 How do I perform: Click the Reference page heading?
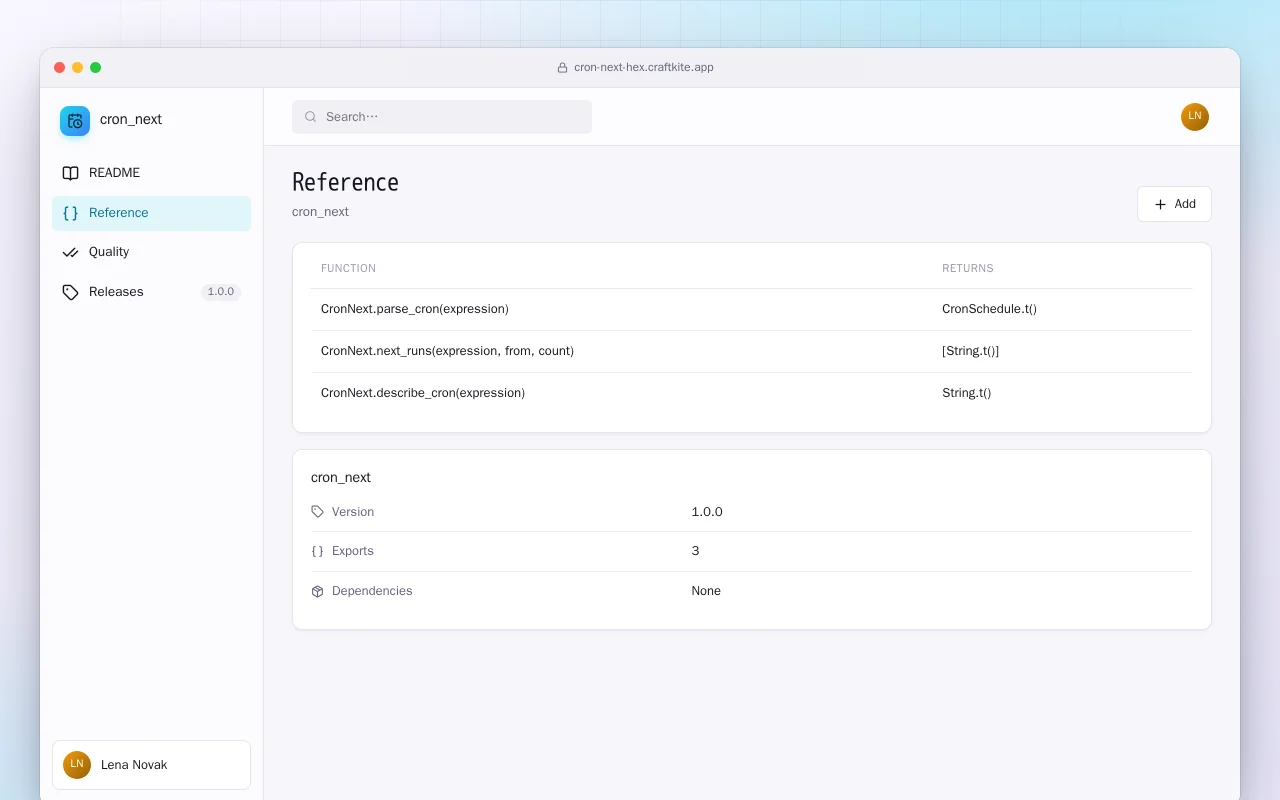tap(345, 182)
